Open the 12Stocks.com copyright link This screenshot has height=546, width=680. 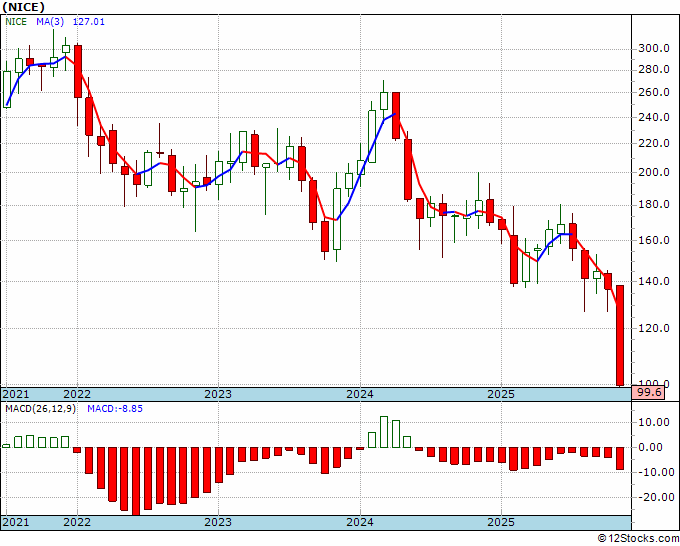pos(638,539)
